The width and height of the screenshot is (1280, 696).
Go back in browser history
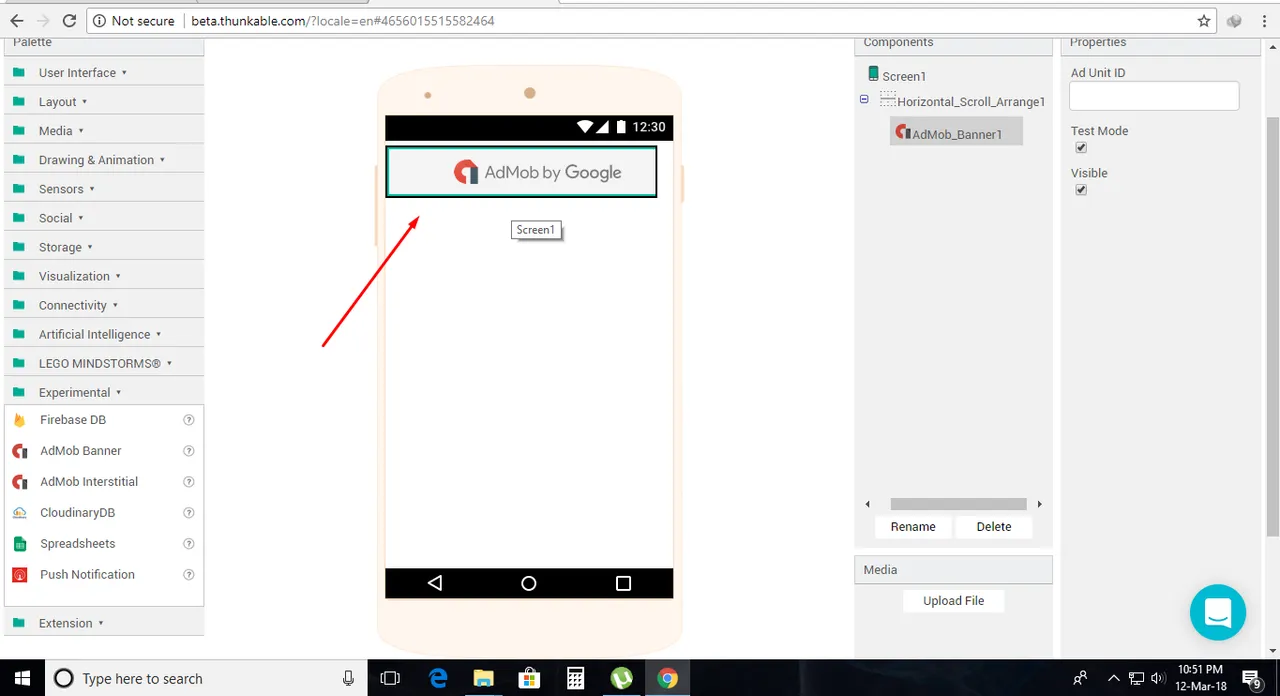tap(16, 20)
